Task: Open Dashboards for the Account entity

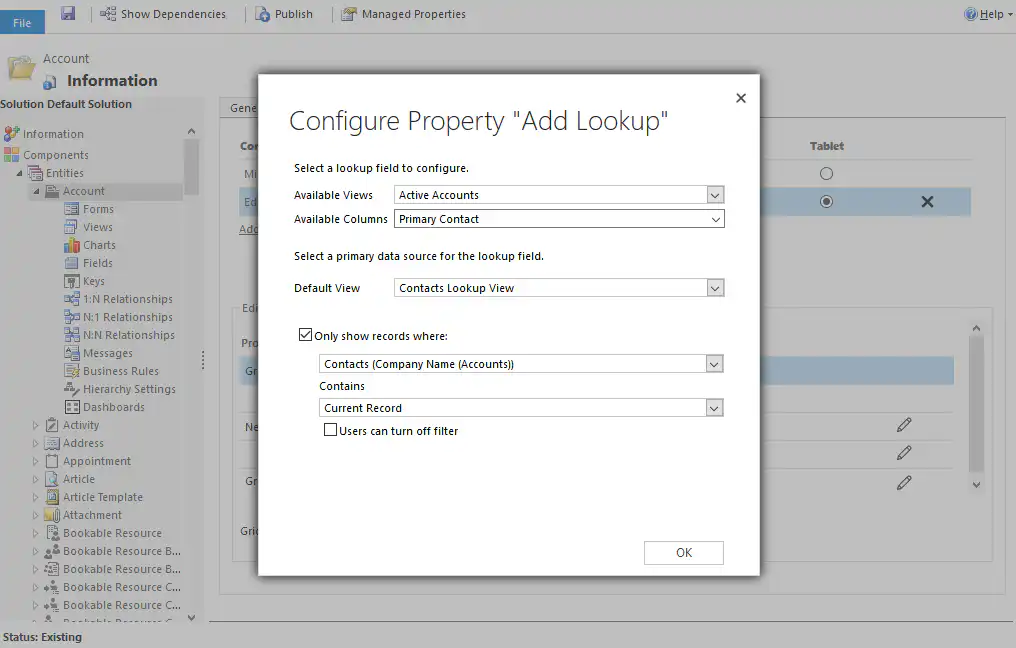Action: 107,406
